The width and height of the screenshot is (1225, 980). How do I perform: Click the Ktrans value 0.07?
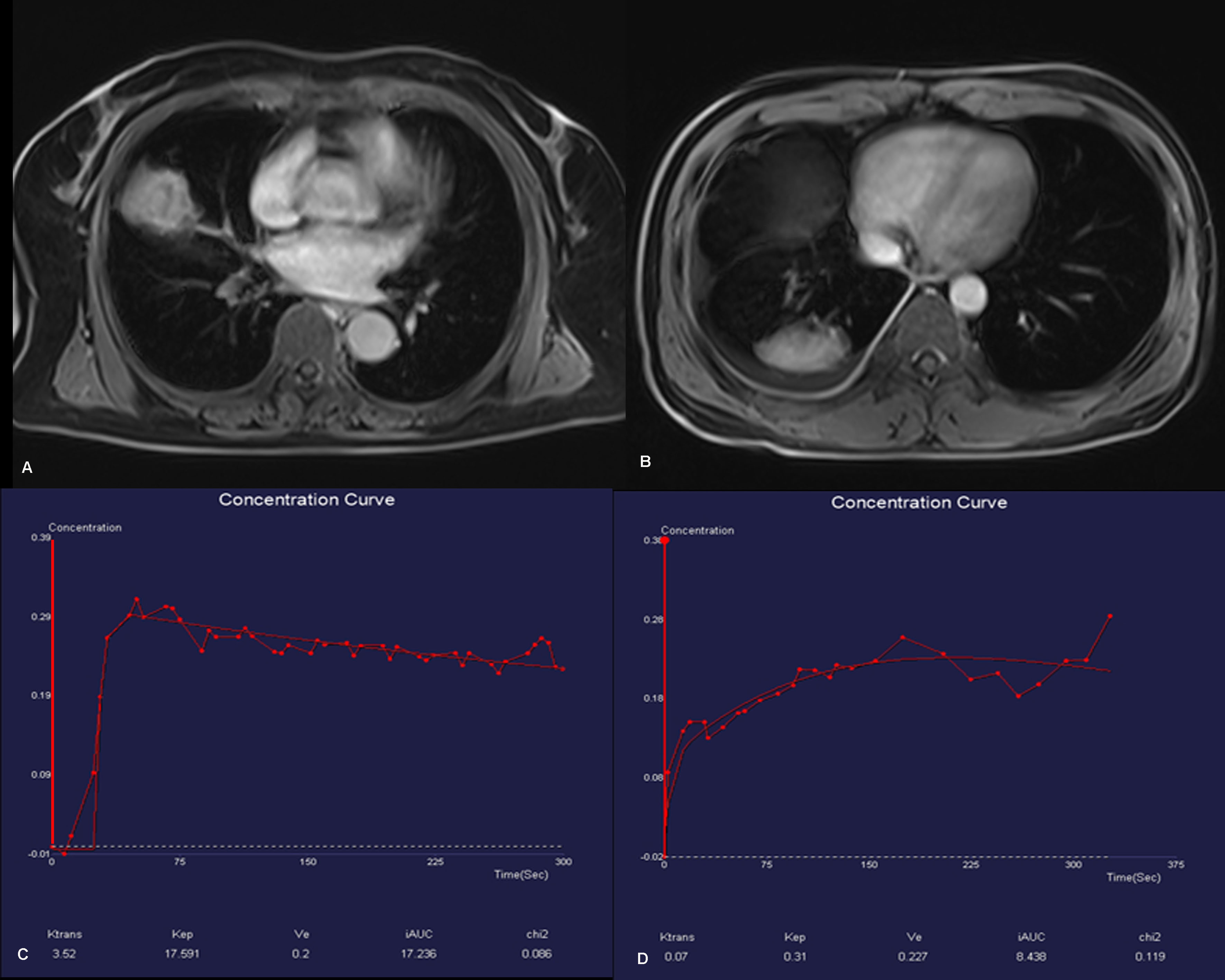pyautogui.click(x=676, y=957)
